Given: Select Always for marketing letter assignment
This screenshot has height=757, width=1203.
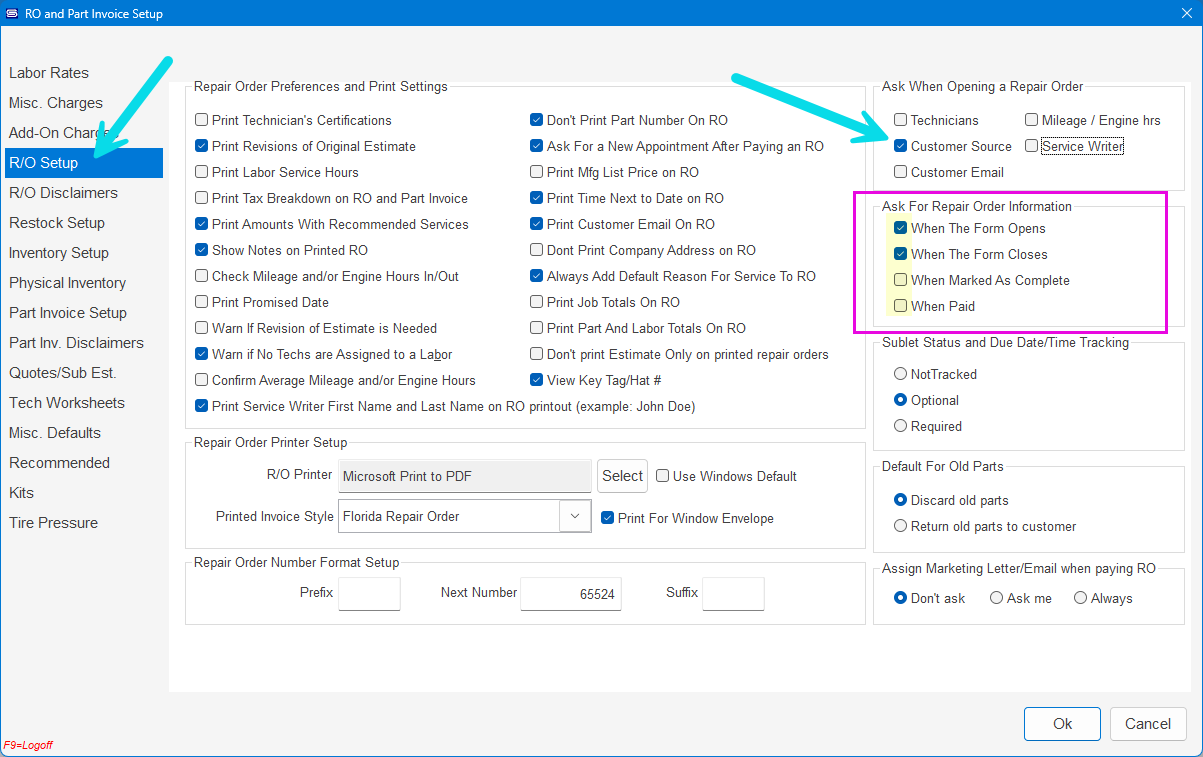Looking at the screenshot, I should point(1080,598).
